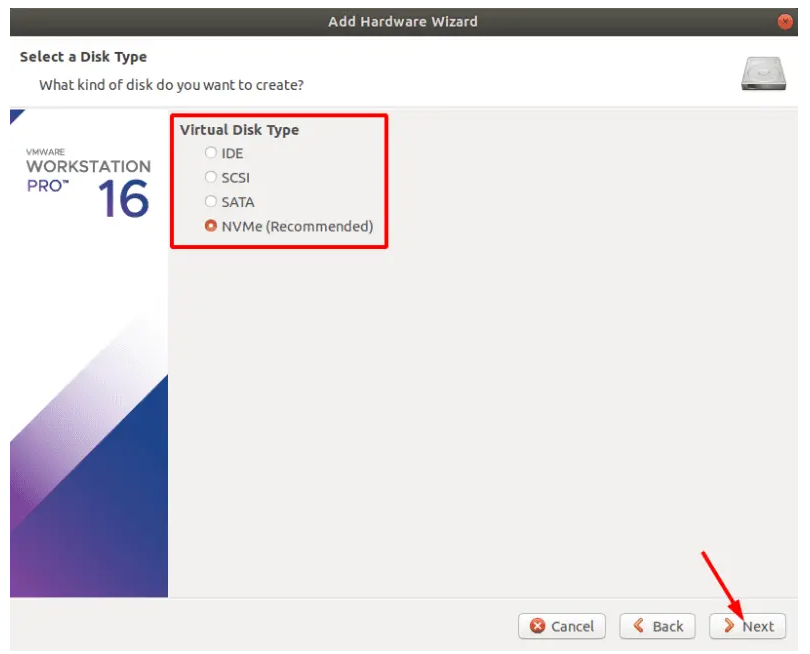Close the wizard with the title bar button
810x654 pixels.
785,22
